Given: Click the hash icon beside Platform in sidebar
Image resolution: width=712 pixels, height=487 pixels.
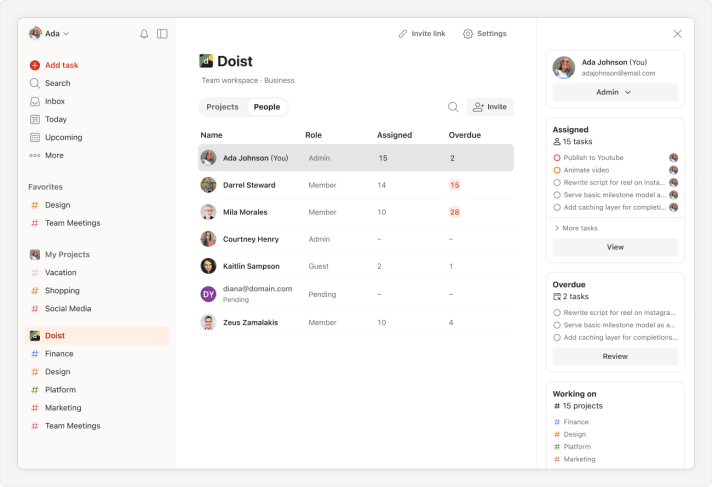Looking at the screenshot, I should point(35,390).
